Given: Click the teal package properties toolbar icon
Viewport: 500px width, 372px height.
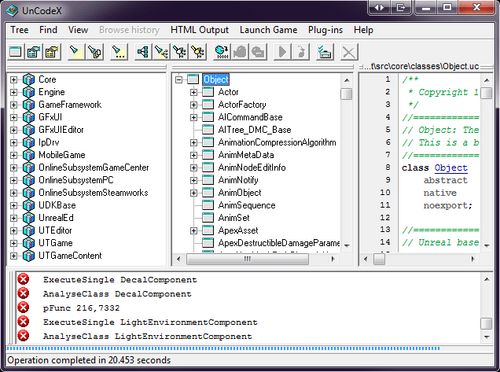Looking at the screenshot, I should tap(34, 52).
